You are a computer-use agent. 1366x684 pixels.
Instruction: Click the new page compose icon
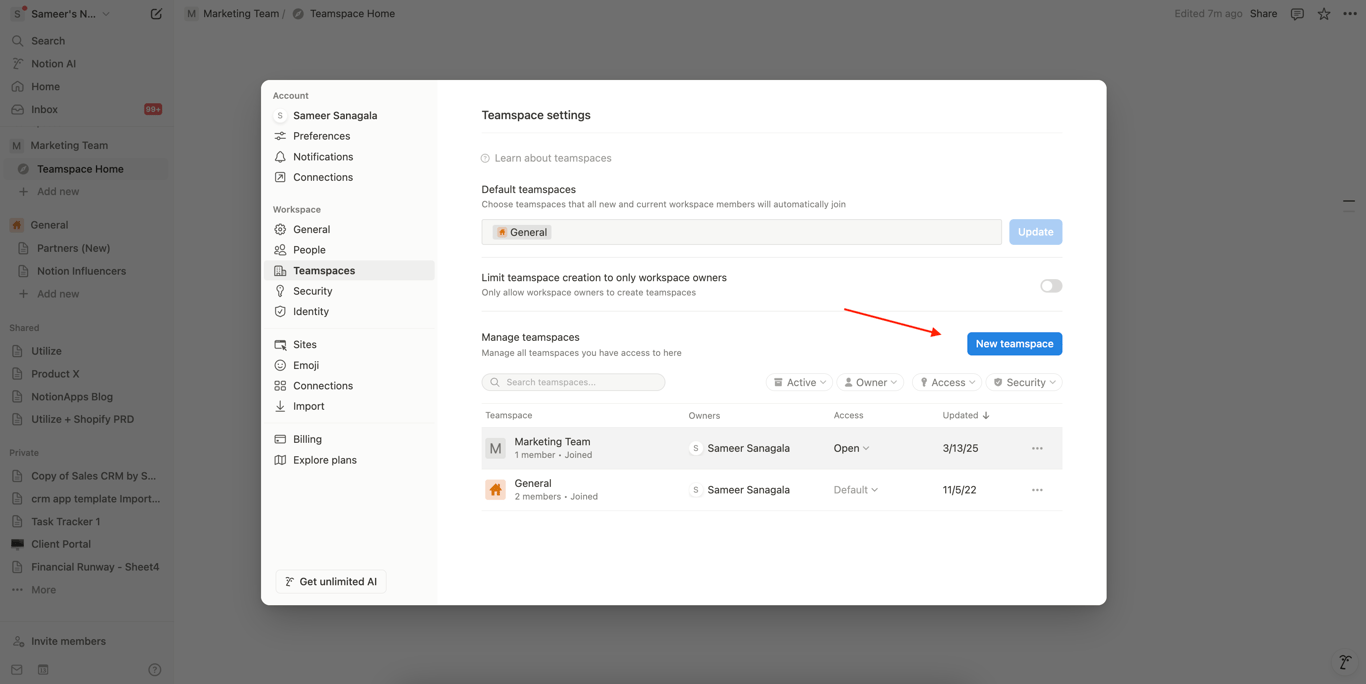pos(156,14)
